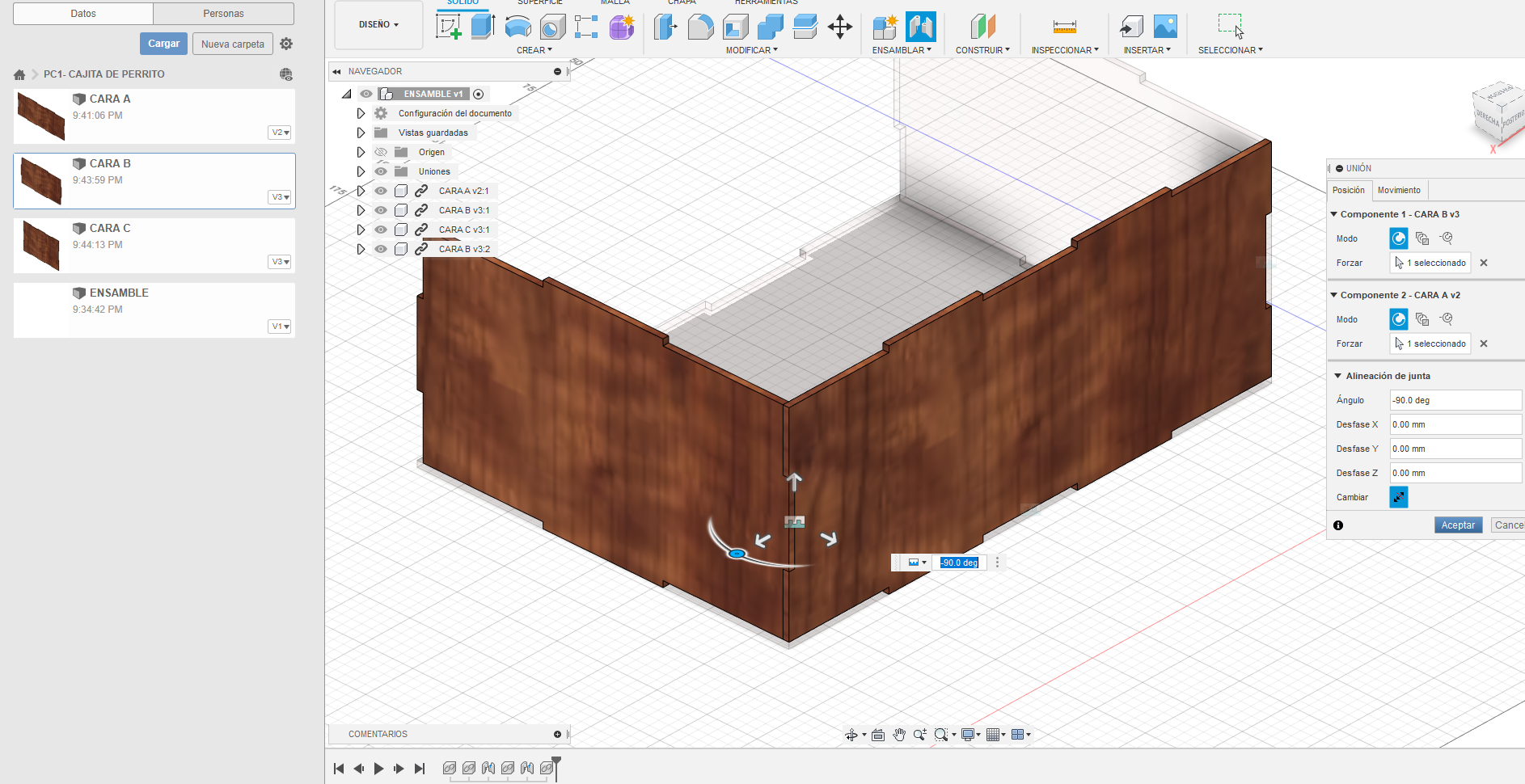Select the Extrude tool
The width and height of the screenshot is (1525, 784).
[483, 27]
